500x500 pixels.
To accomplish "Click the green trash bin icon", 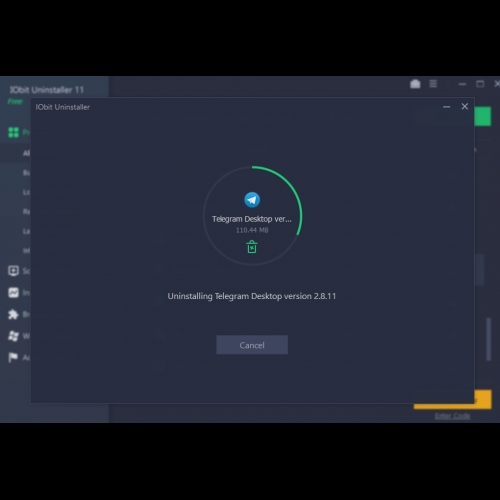I will (x=252, y=247).
